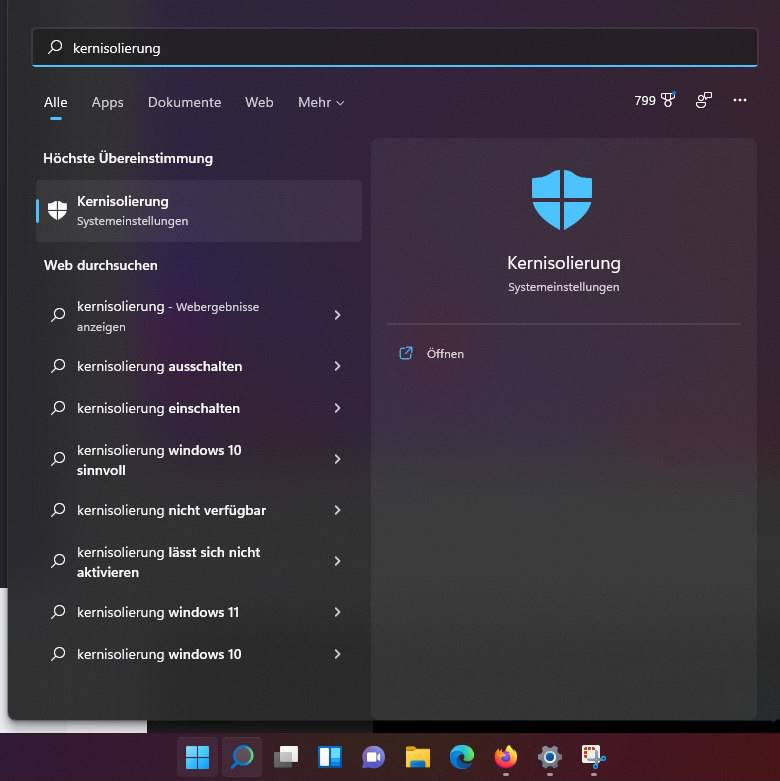Open Settings gear in taskbar
The image size is (780, 781).
click(x=550, y=757)
